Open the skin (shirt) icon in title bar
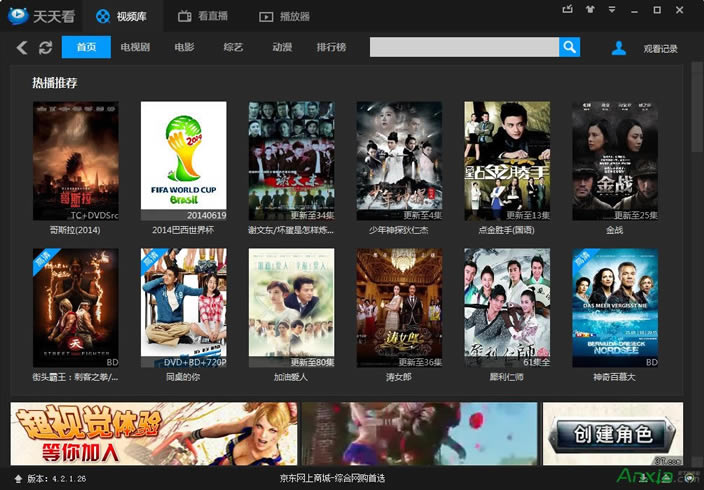 tap(589, 10)
